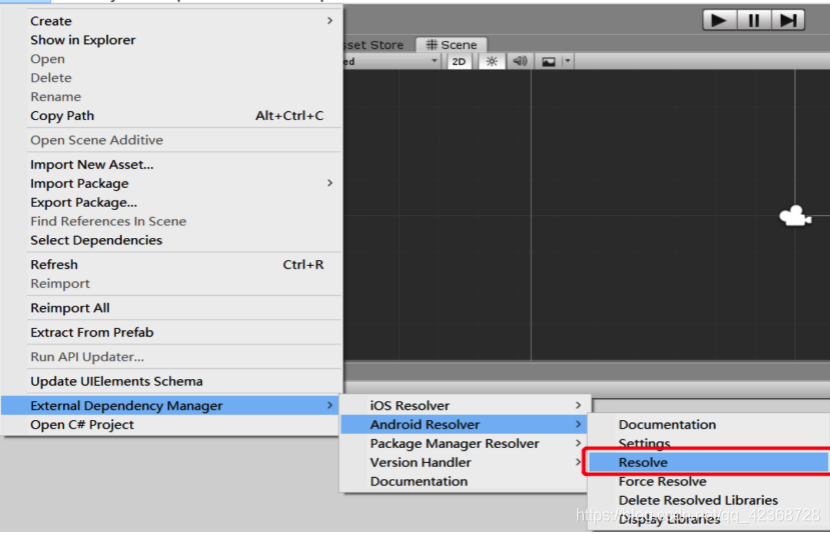The image size is (830, 534).
Task: Choose Force Resolve
Action: point(709,482)
